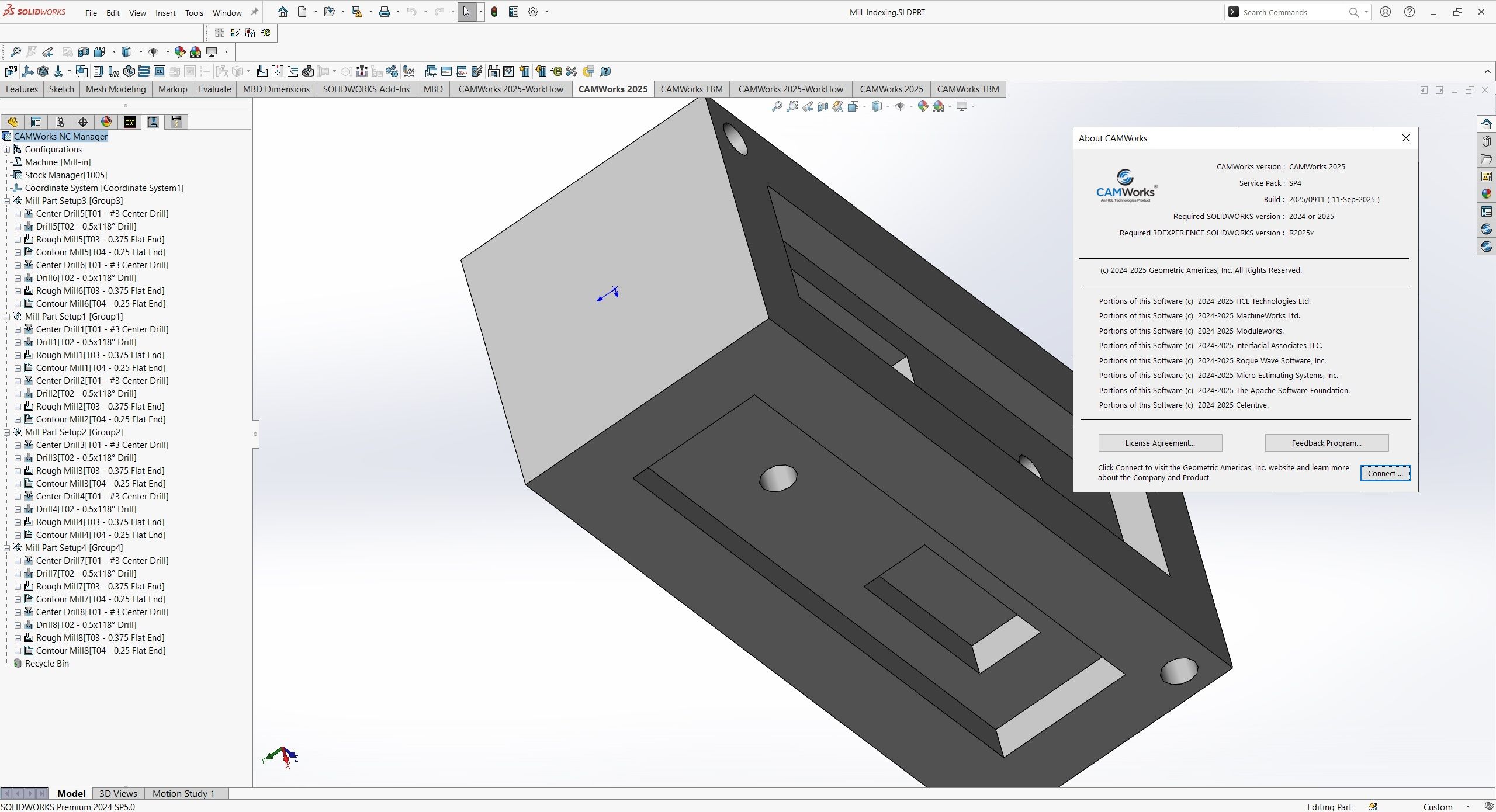Click the Help question mark icon
The image size is (1496, 812).
(1410, 12)
